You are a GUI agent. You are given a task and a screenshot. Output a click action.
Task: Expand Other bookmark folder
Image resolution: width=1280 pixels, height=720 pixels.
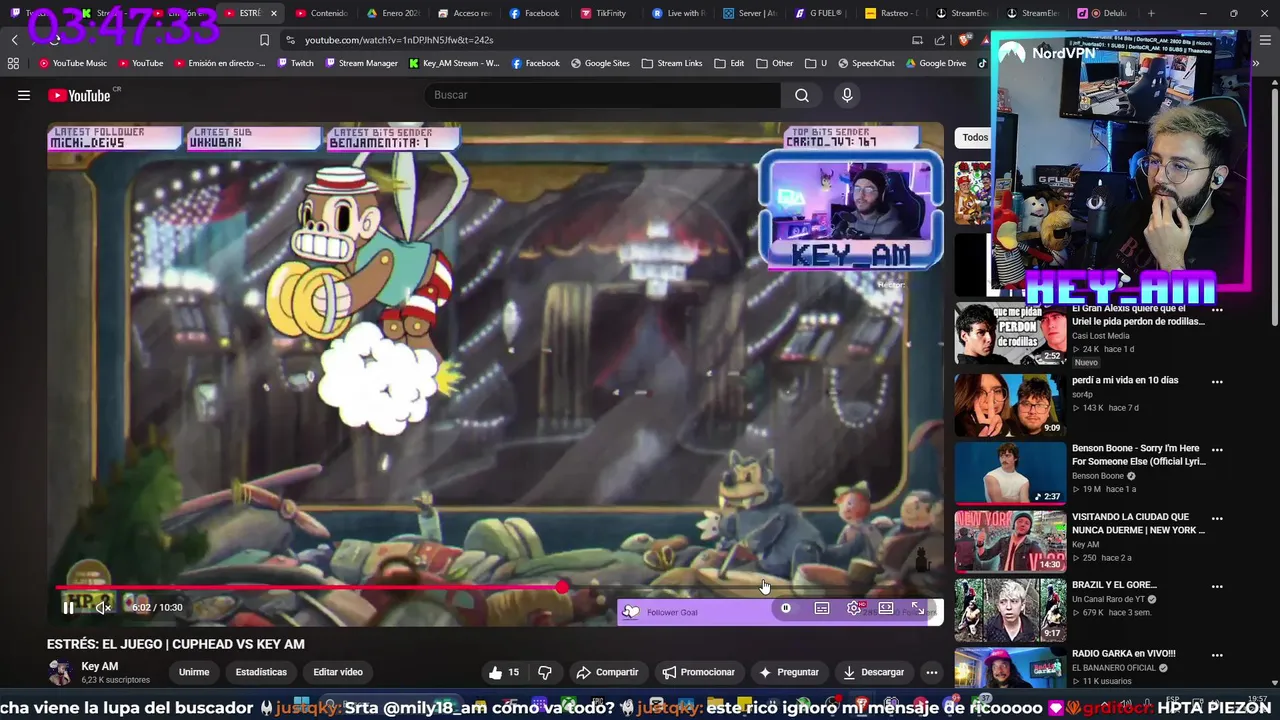click(775, 63)
